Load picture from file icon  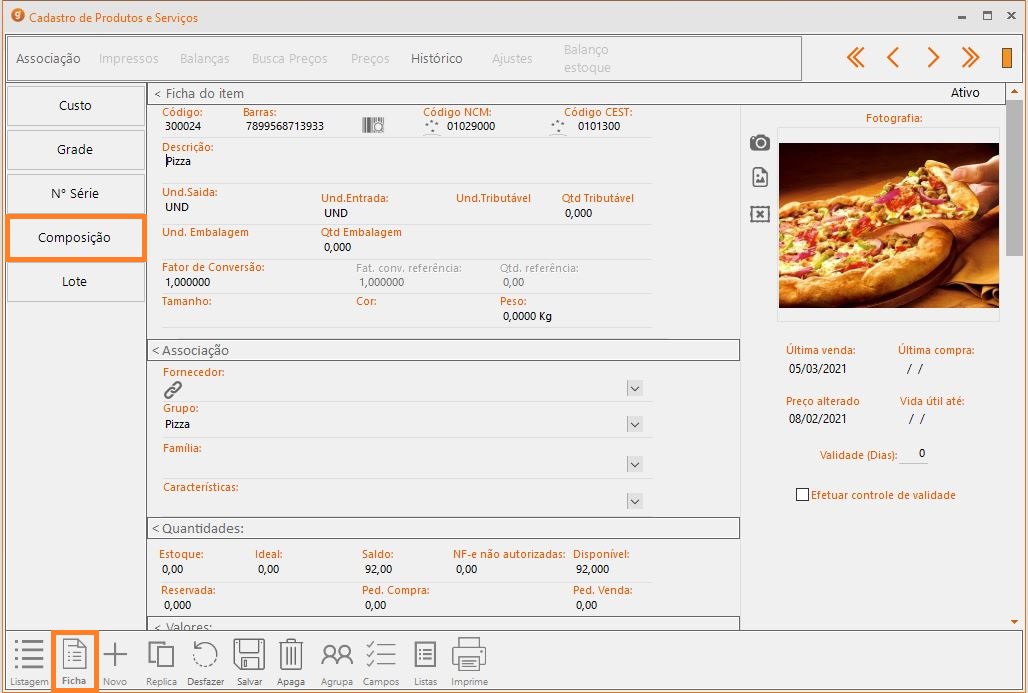pos(760,177)
